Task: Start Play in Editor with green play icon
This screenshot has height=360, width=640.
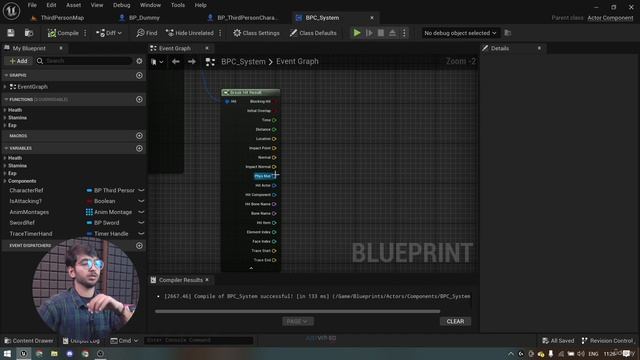Action: pos(357,33)
